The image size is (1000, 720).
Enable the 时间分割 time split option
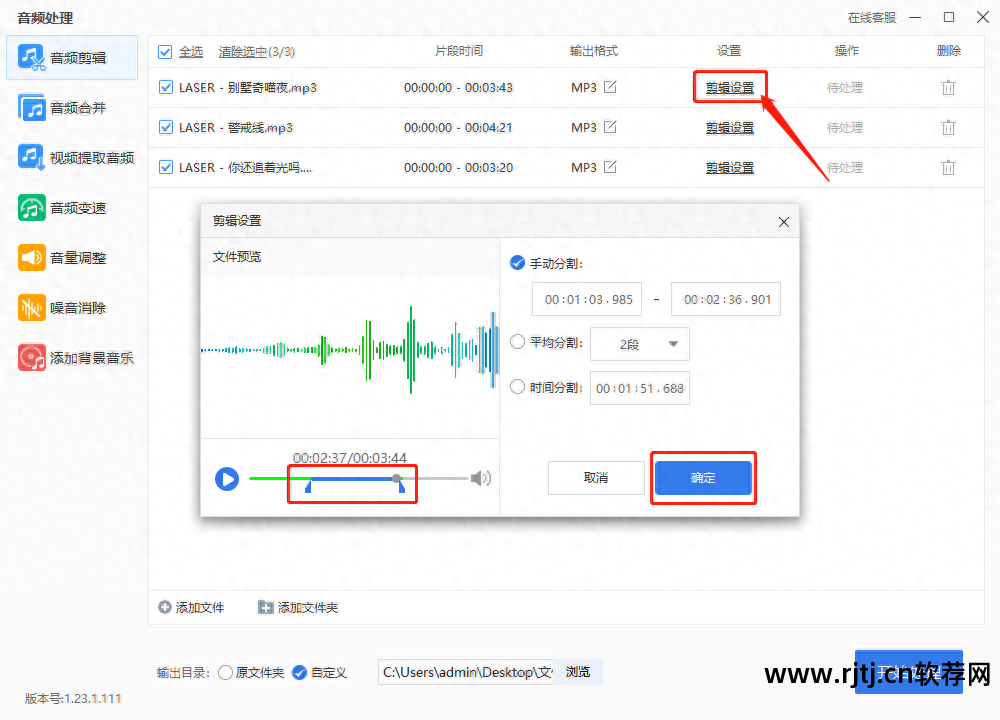click(518, 388)
